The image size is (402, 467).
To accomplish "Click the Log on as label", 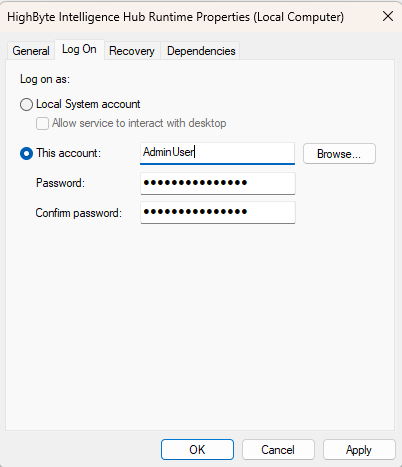I will click(45, 79).
